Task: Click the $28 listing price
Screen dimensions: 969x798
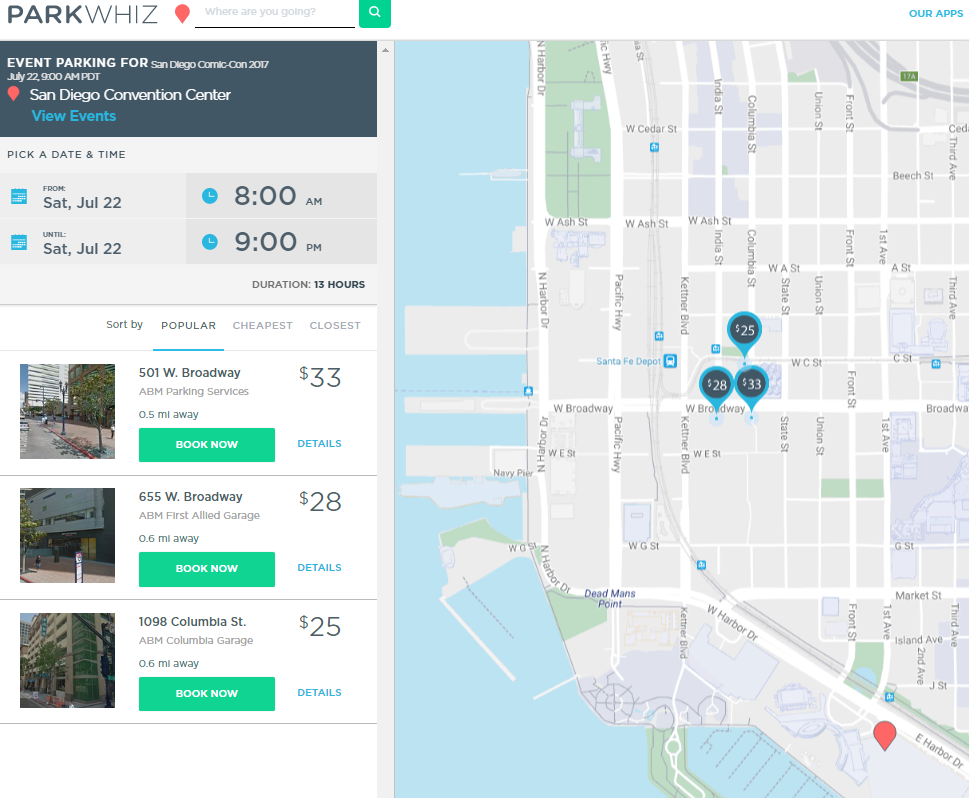Action: [320, 501]
